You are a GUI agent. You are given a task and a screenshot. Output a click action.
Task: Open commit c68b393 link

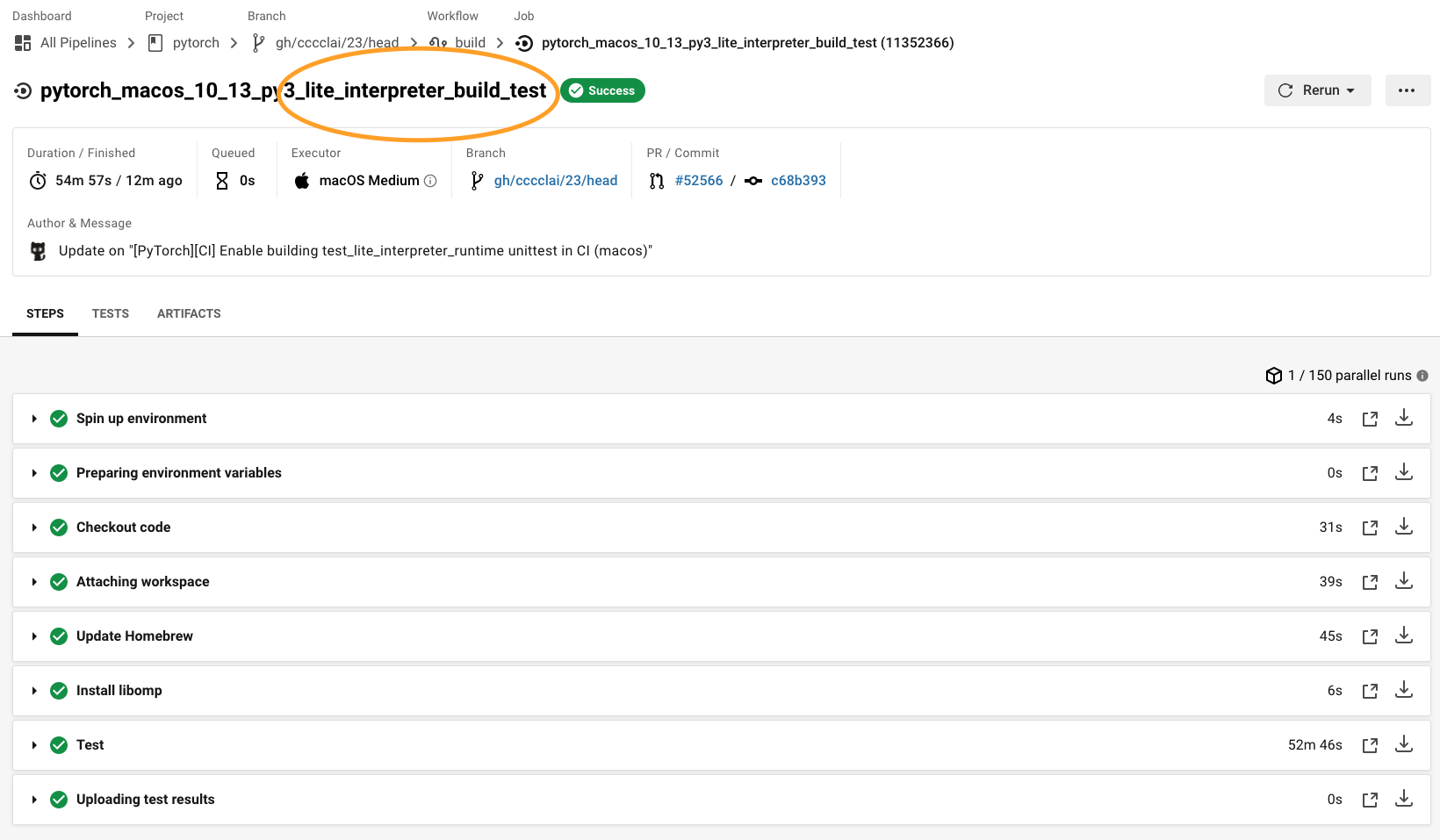tap(798, 181)
